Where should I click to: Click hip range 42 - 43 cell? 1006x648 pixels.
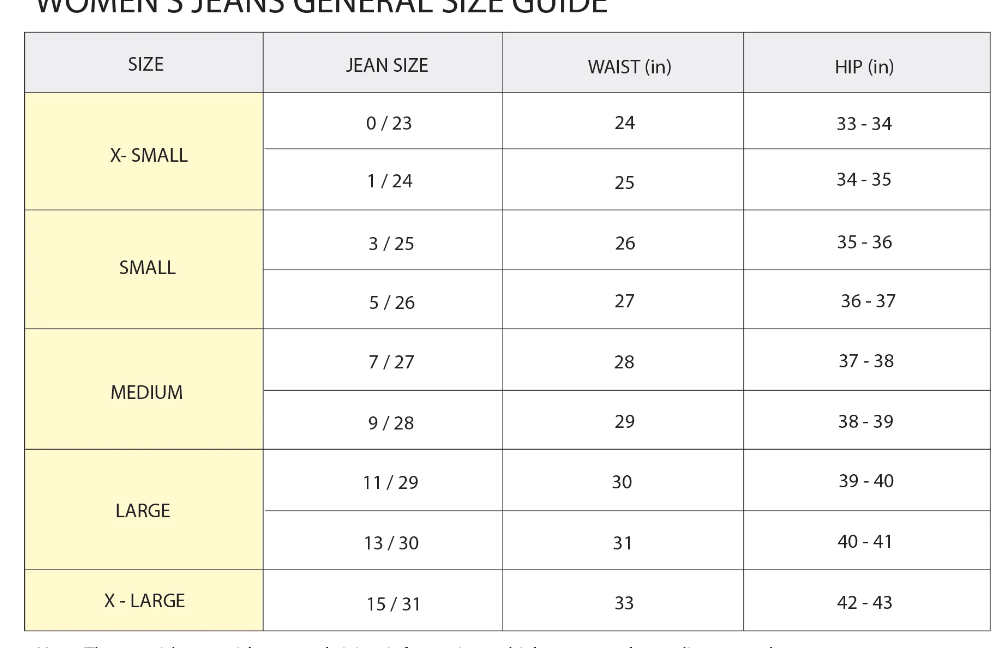click(x=865, y=603)
